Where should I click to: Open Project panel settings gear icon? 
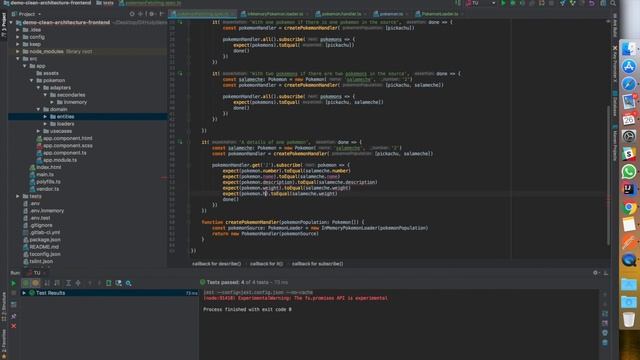151,14
